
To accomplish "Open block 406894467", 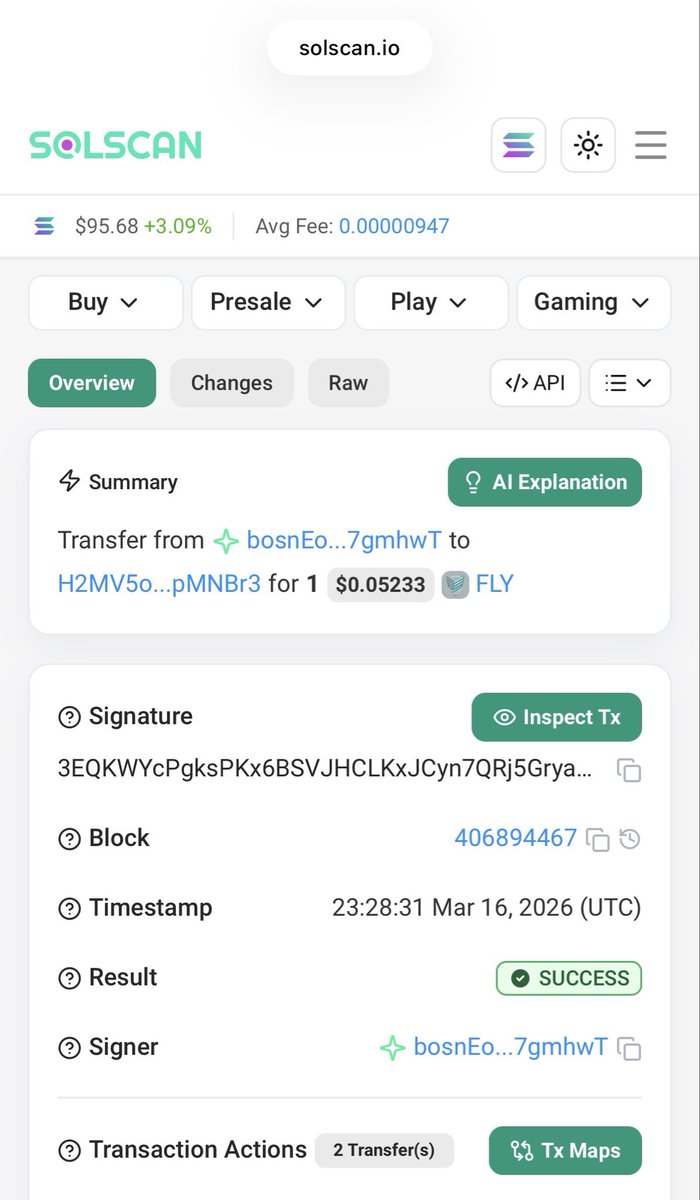I will [516, 838].
